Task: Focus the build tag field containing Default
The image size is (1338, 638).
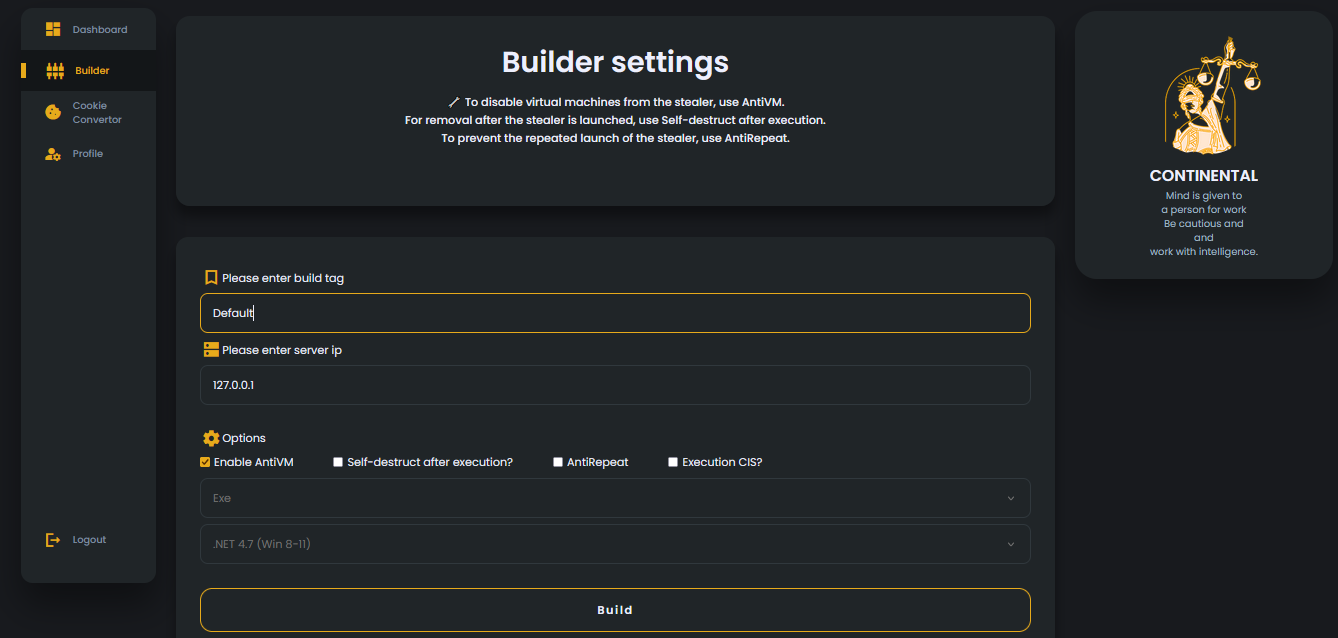Action: (x=615, y=313)
